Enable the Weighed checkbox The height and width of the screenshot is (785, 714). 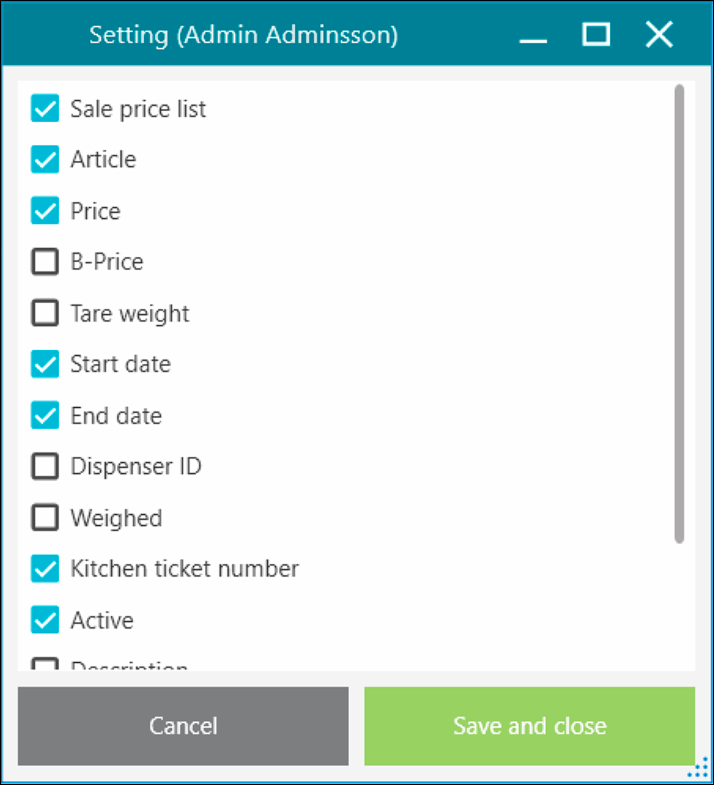click(x=45, y=518)
